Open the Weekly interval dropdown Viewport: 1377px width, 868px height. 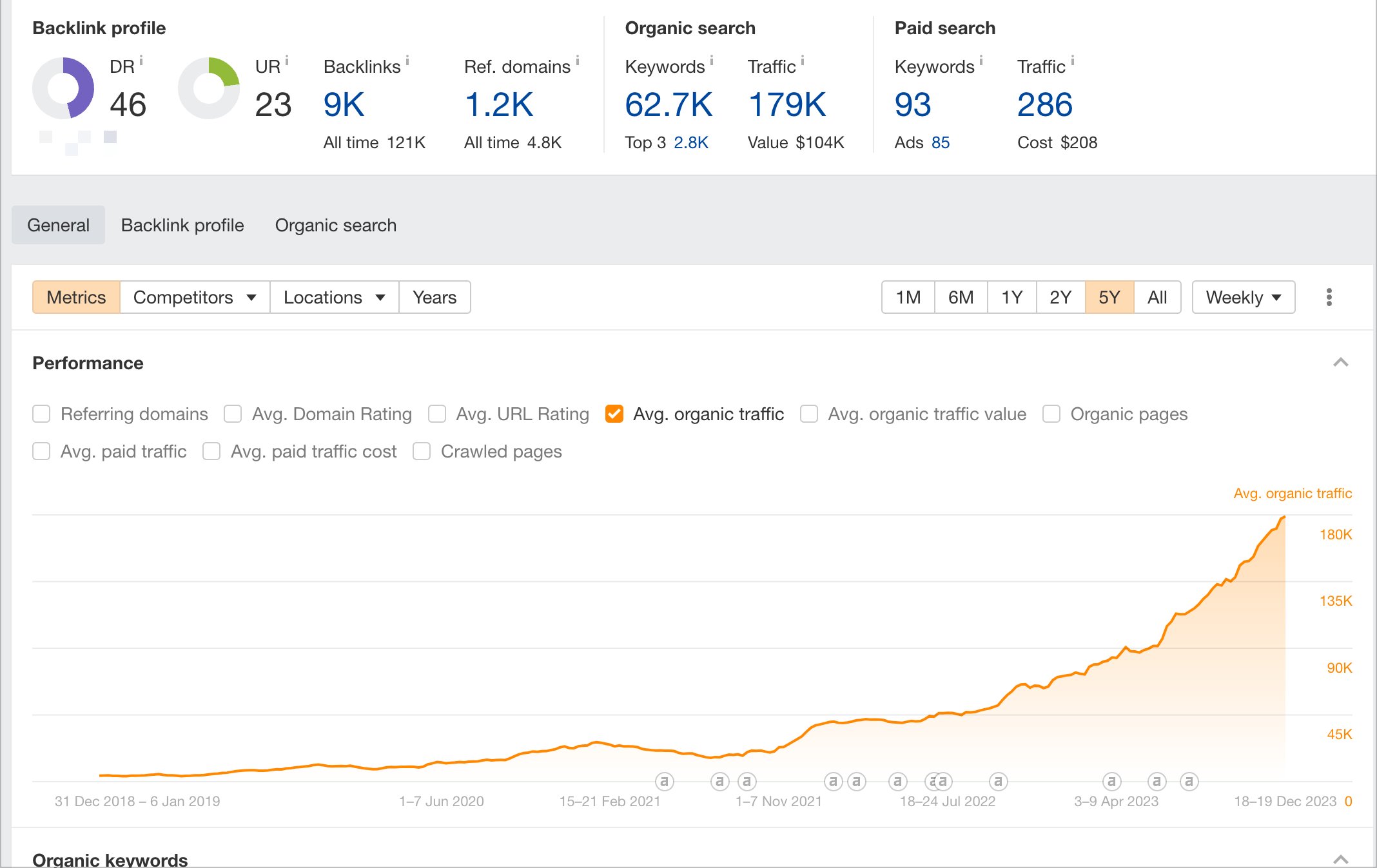(x=1244, y=297)
